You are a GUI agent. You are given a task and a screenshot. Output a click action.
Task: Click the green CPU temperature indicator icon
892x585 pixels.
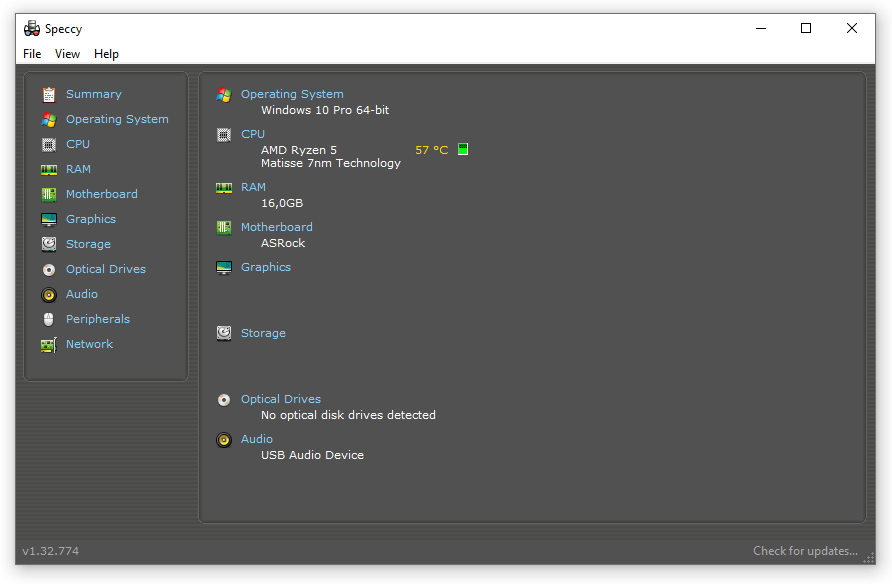point(463,149)
